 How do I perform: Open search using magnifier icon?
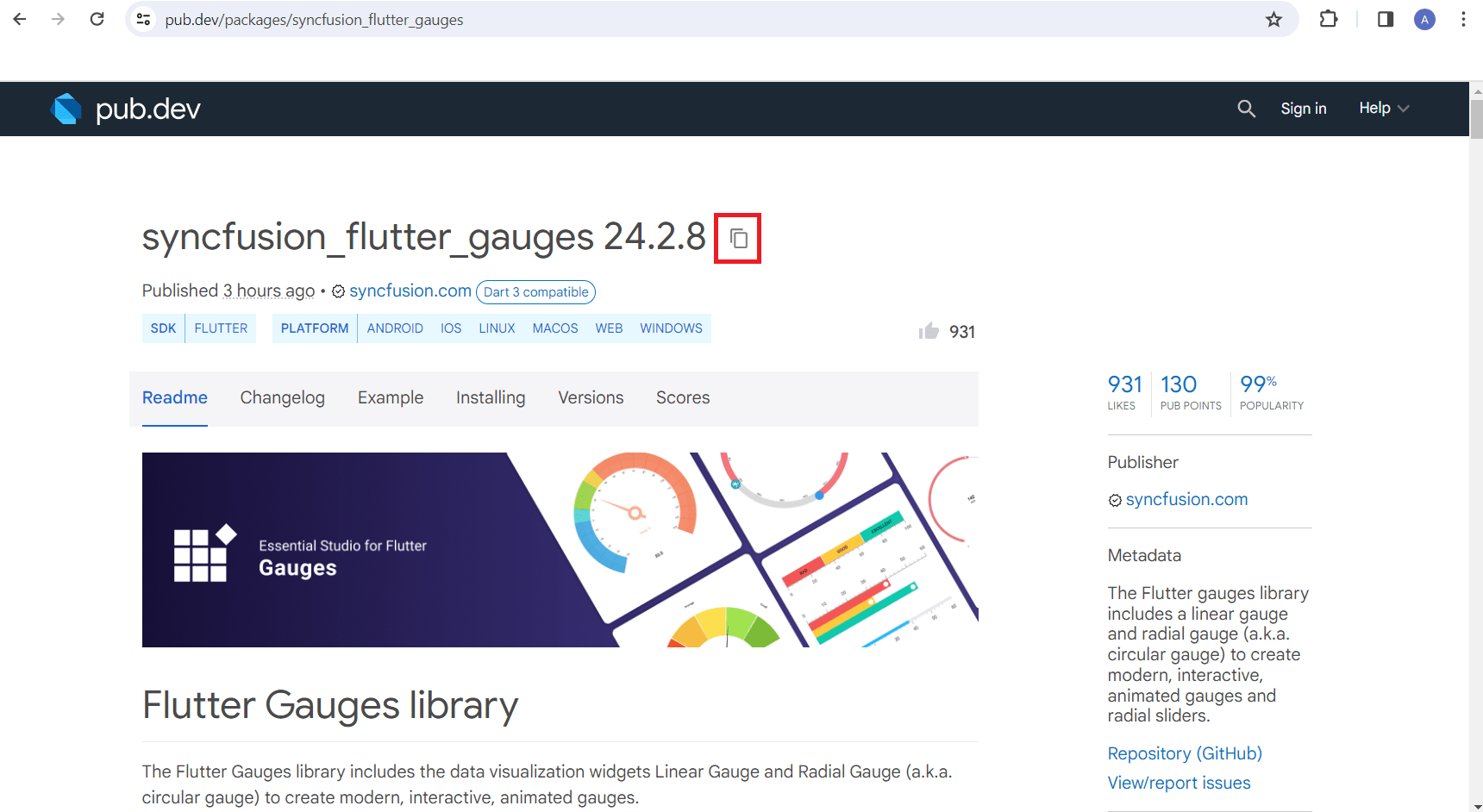pos(1246,109)
